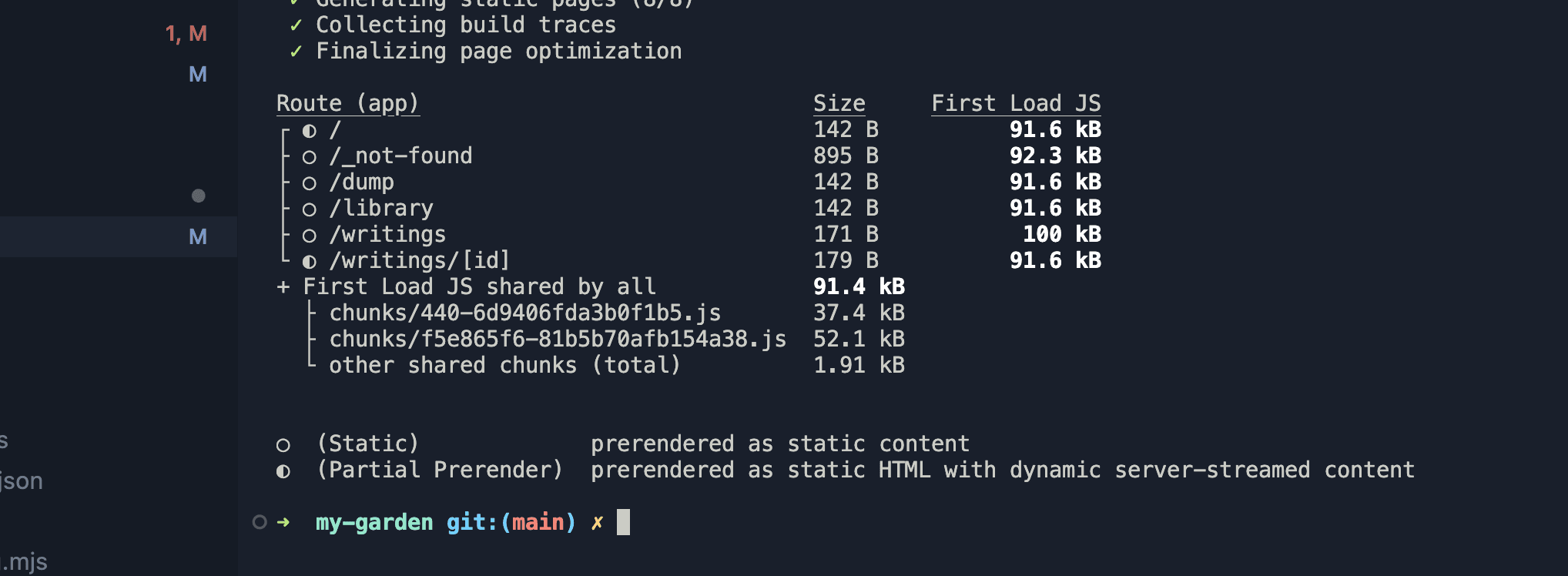The height and width of the screenshot is (576, 1568).
Task: Click the /writings/[id] route text
Action: click(419, 260)
